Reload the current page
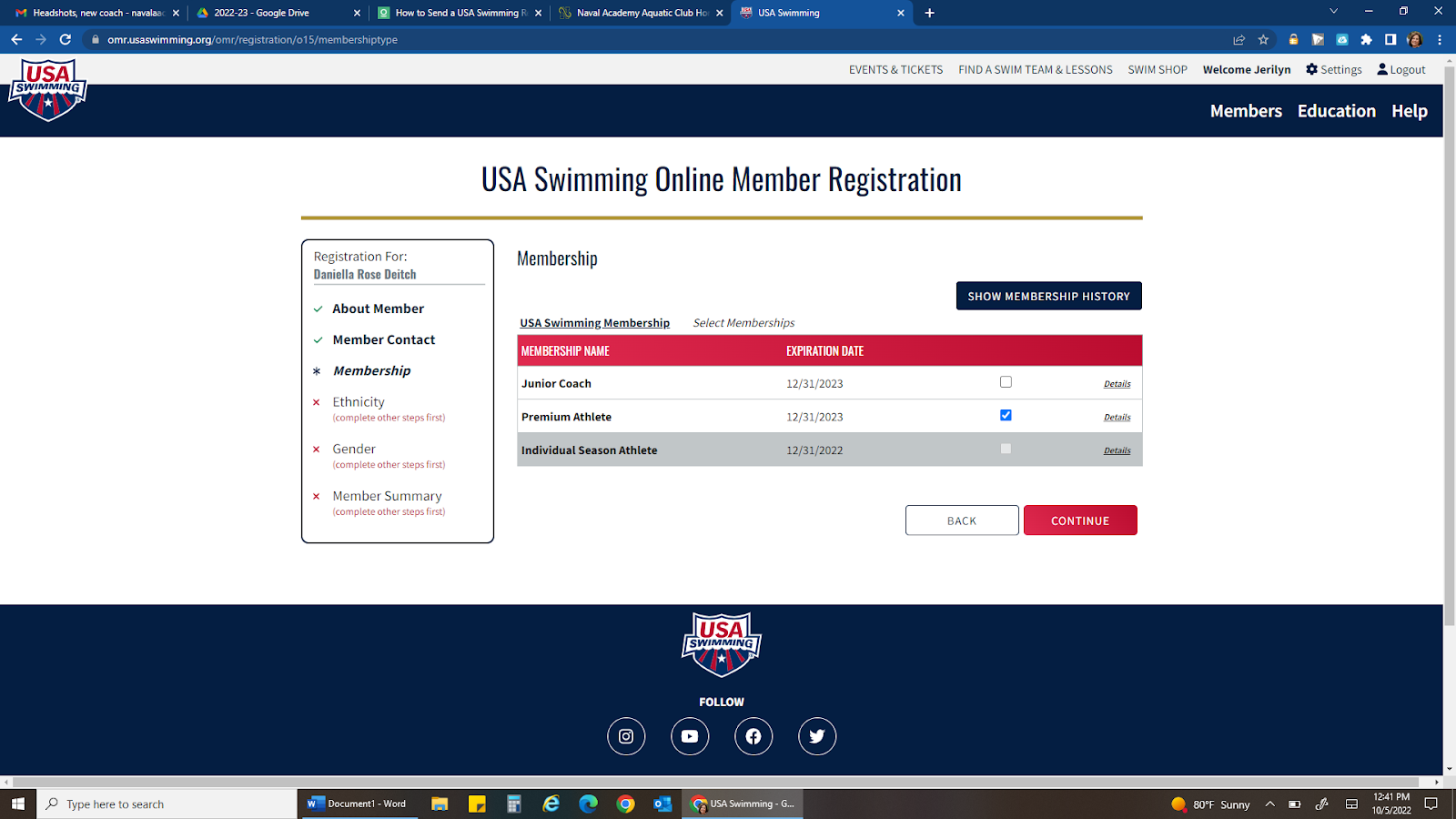 click(66, 39)
